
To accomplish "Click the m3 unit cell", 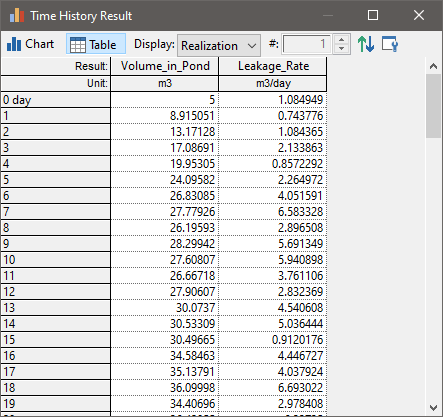I will [165, 83].
